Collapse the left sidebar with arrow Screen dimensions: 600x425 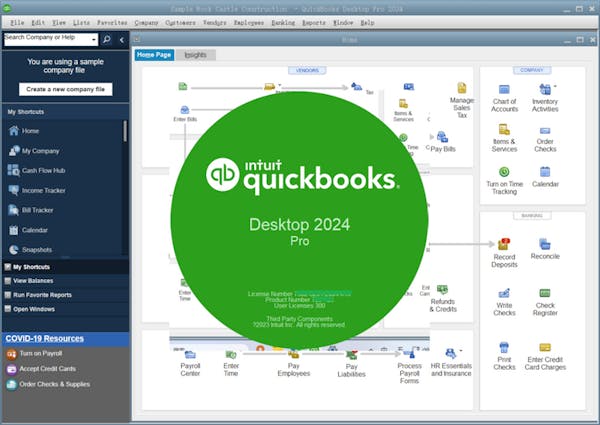point(121,39)
